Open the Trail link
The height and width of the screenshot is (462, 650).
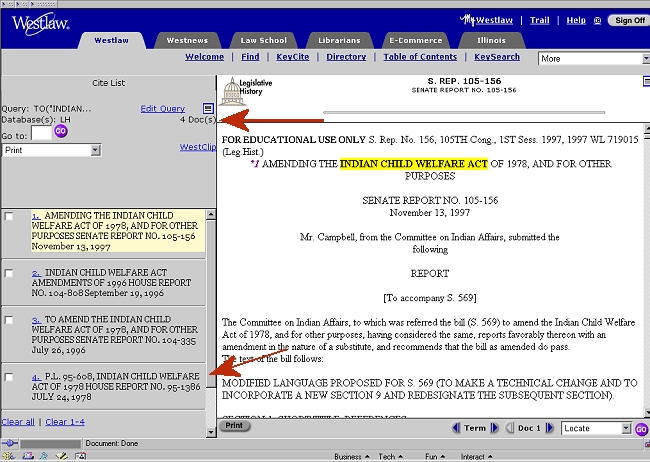click(x=539, y=20)
